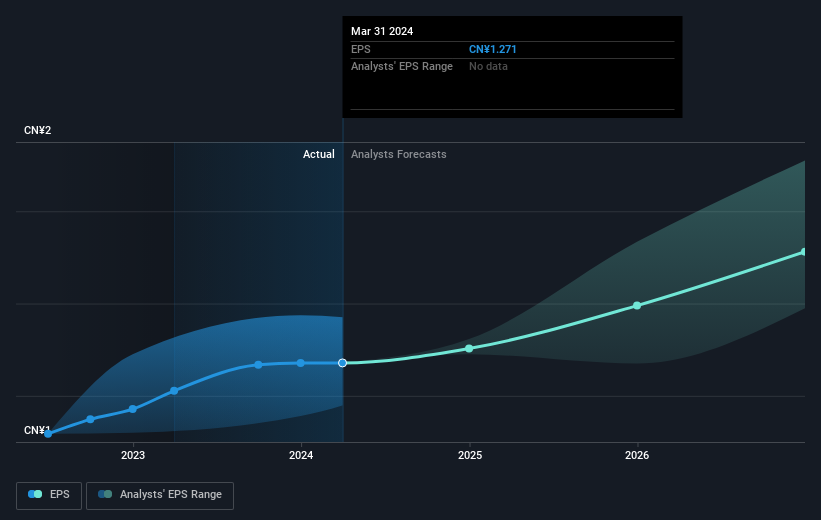Click the 2025 x-axis label
The height and width of the screenshot is (520, 821).
470,455
